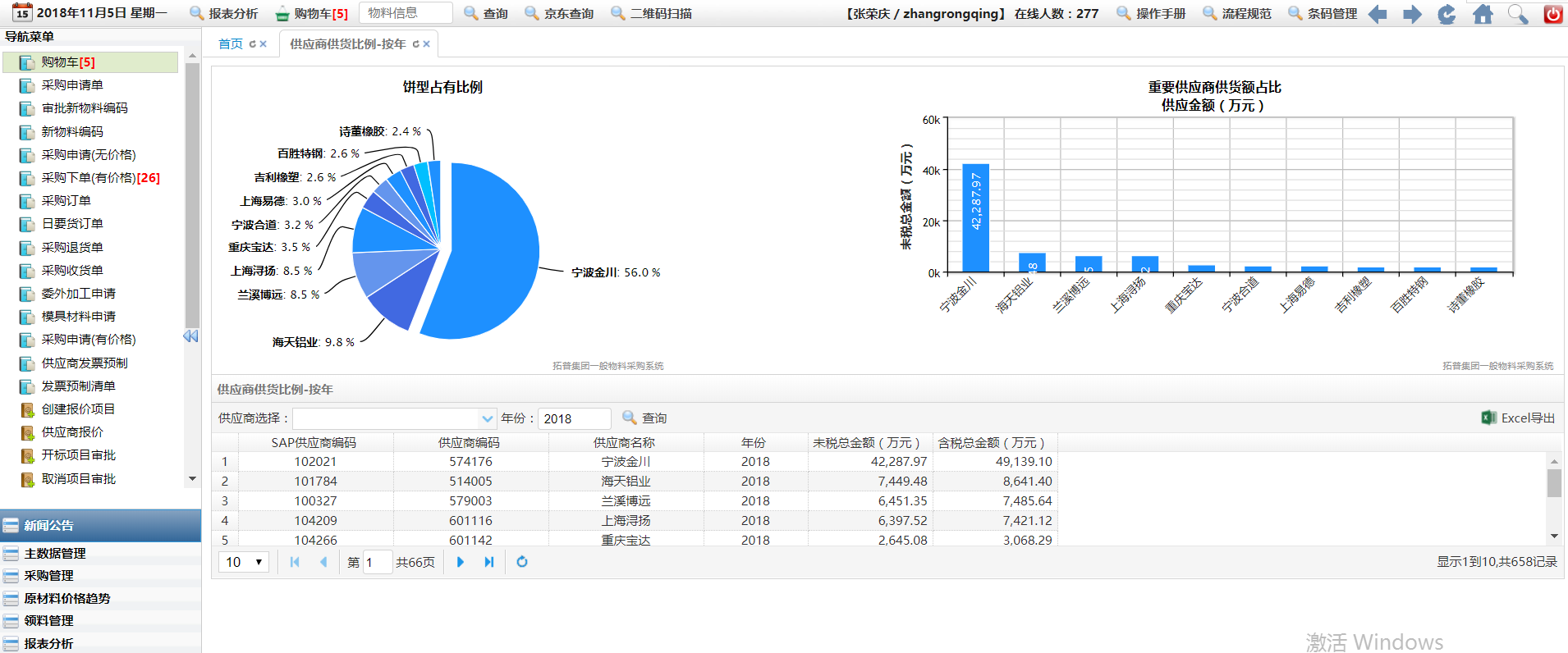Jump to the last page arrow

click(x=489, y=562)
